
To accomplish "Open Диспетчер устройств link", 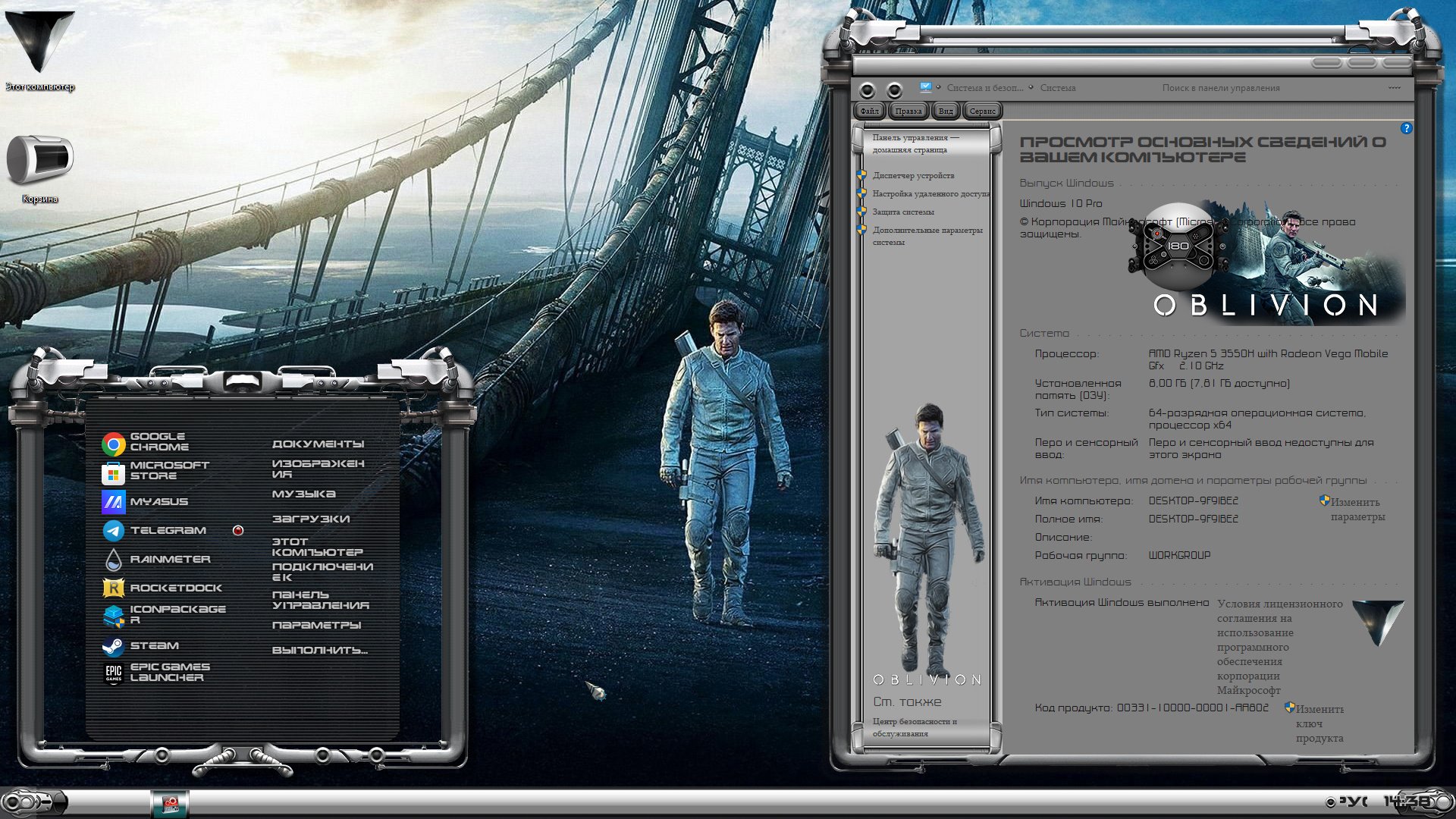I will coord(913,176).
